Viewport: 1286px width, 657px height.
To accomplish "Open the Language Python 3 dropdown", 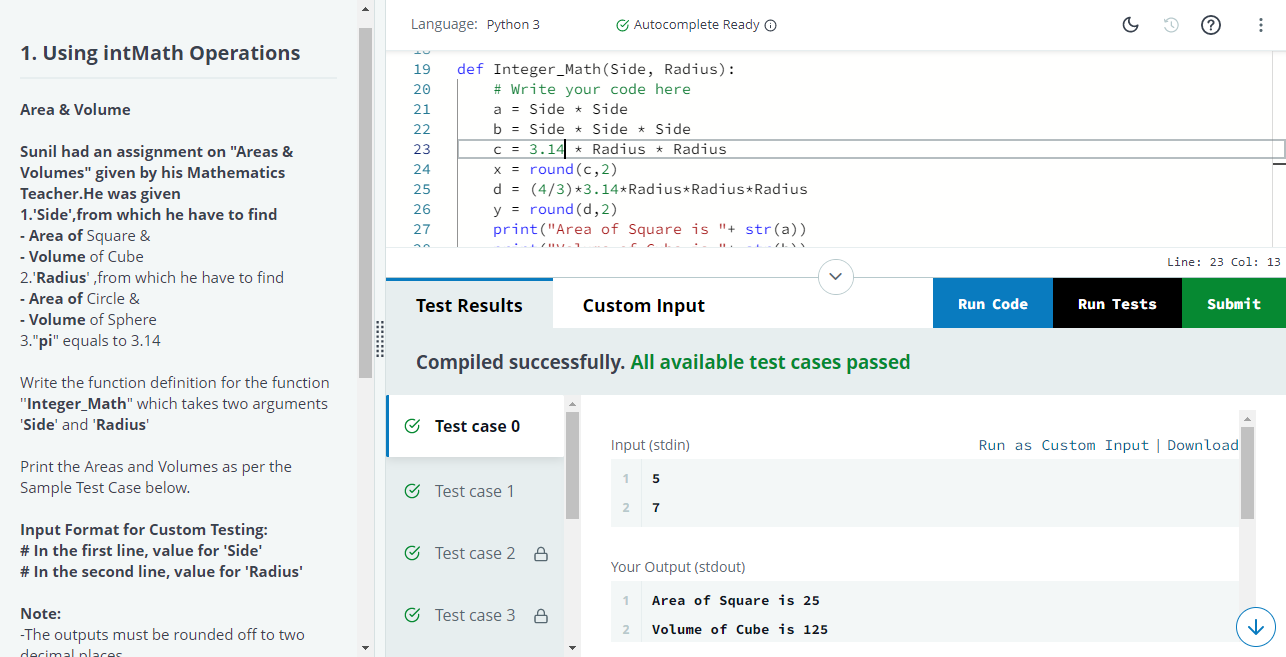I will pyautogui.click(x=513, y=25).
